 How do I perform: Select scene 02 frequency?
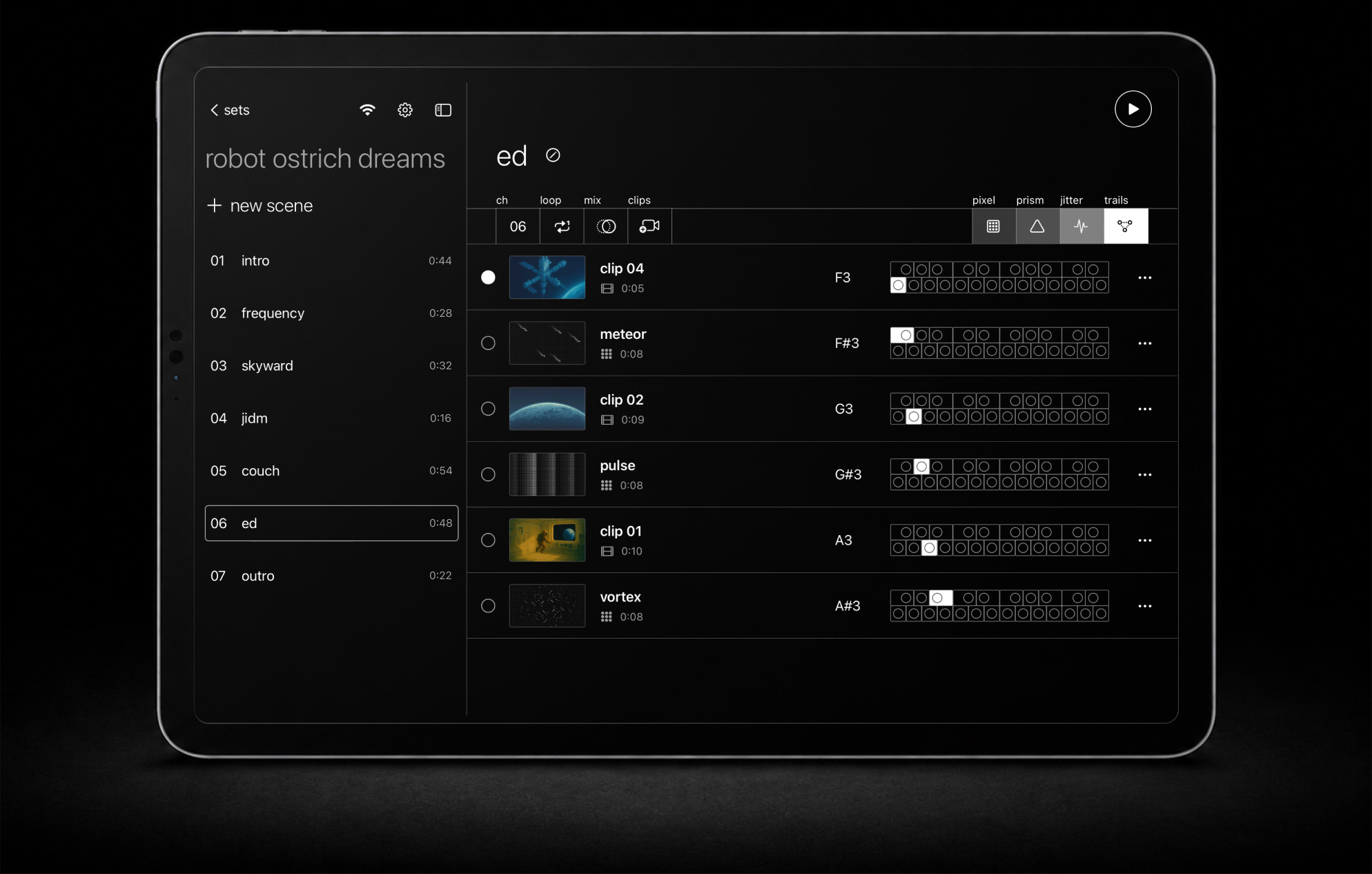tap(331, 313)
